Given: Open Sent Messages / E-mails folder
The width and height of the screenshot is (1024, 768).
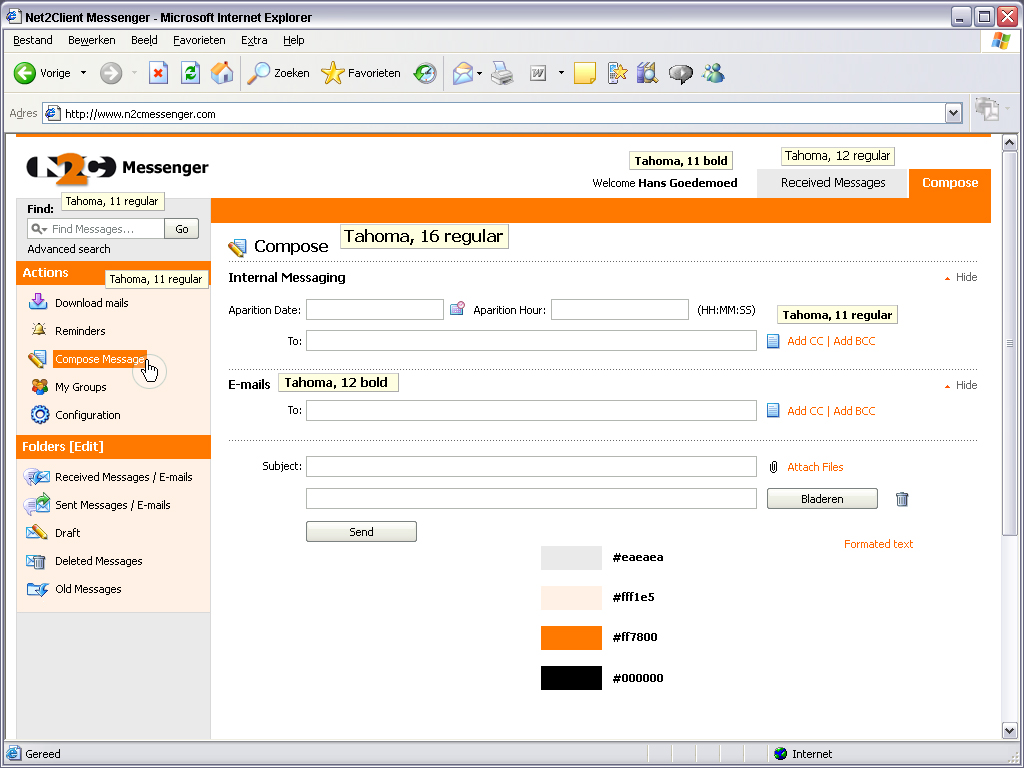Looking at the screenshot, I should (112, 505).
